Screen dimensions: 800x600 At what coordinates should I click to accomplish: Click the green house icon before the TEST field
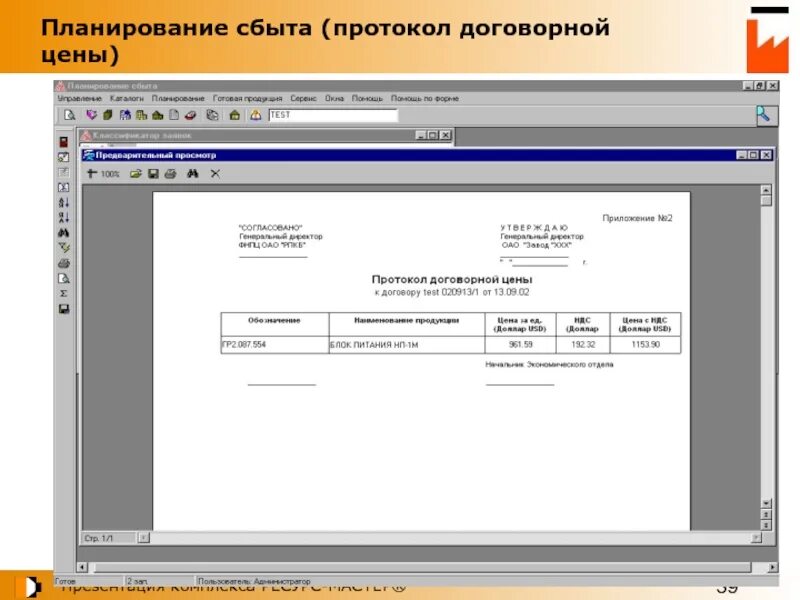coord(235,115)
